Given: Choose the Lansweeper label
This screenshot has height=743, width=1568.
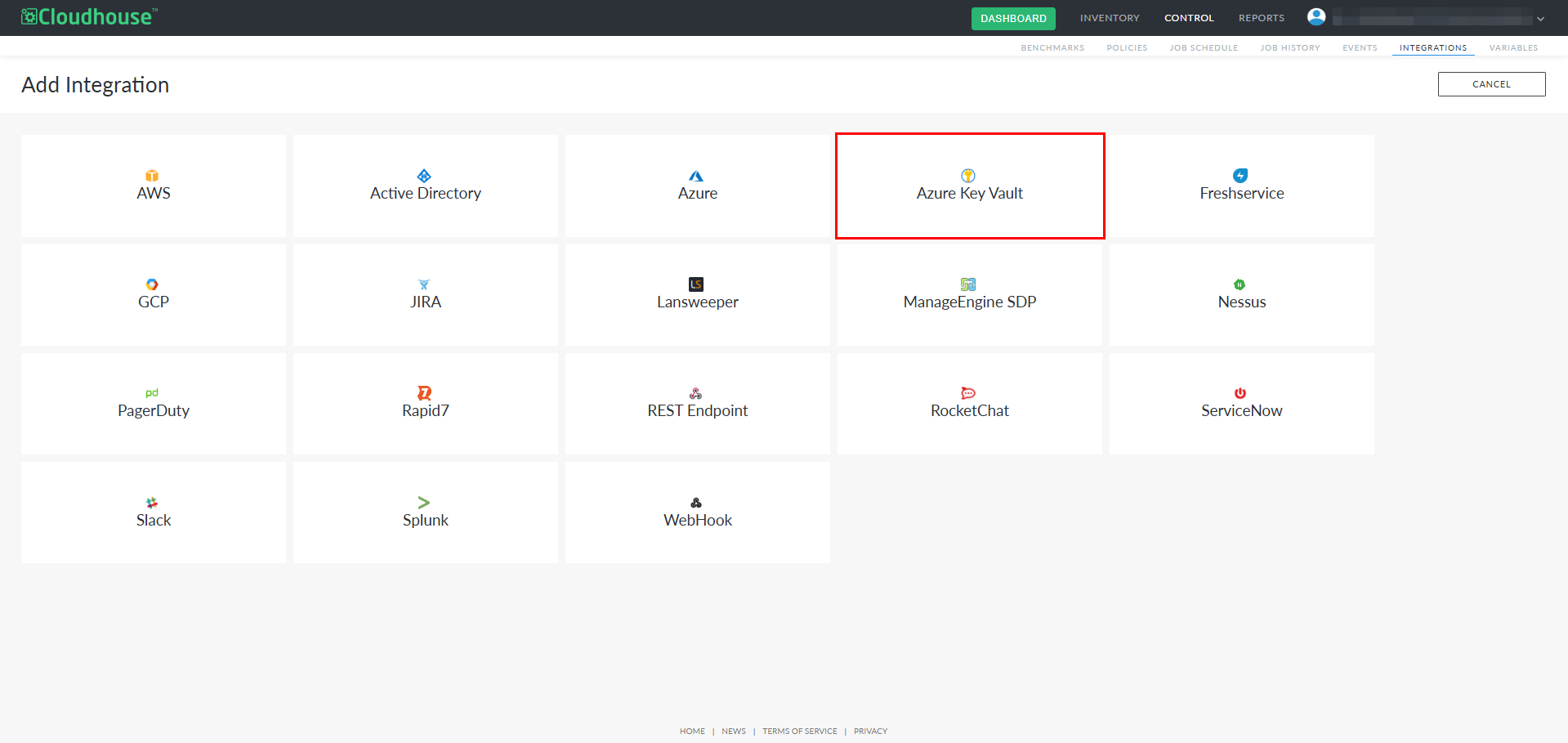Looking at the screenshot, I should coord(698,302).
